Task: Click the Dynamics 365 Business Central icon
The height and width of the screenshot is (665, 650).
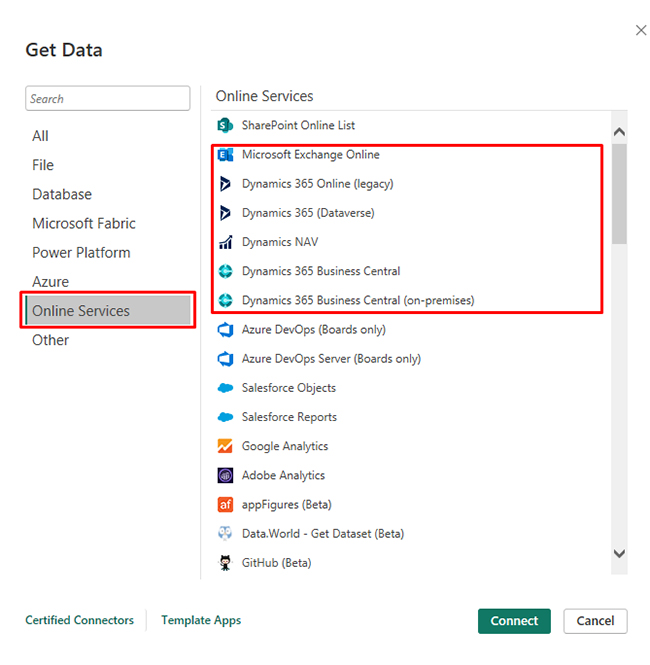Action: pos(225,271)
